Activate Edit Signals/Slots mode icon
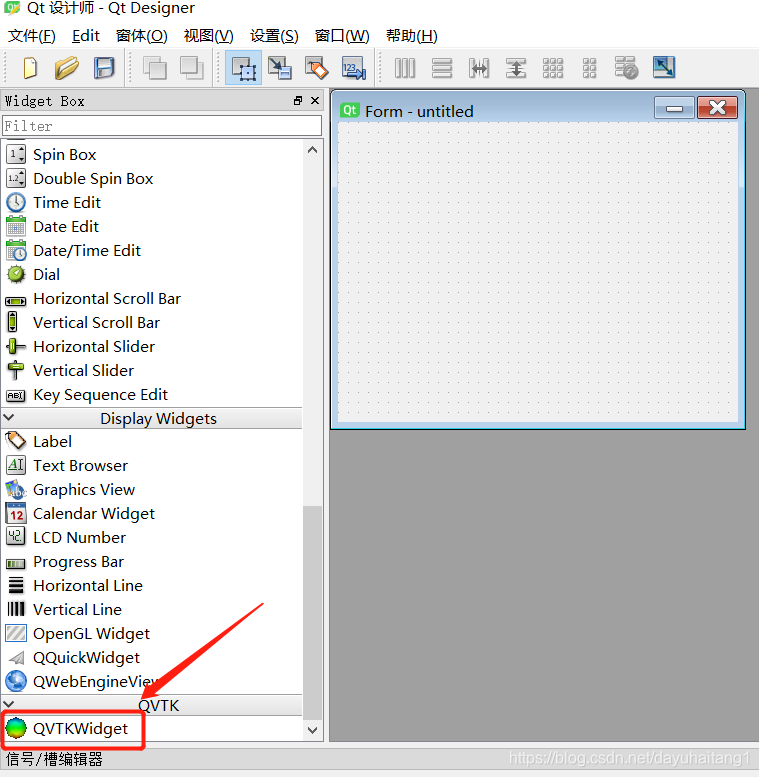This screenshot has width=759, height=777. point(280,68)
